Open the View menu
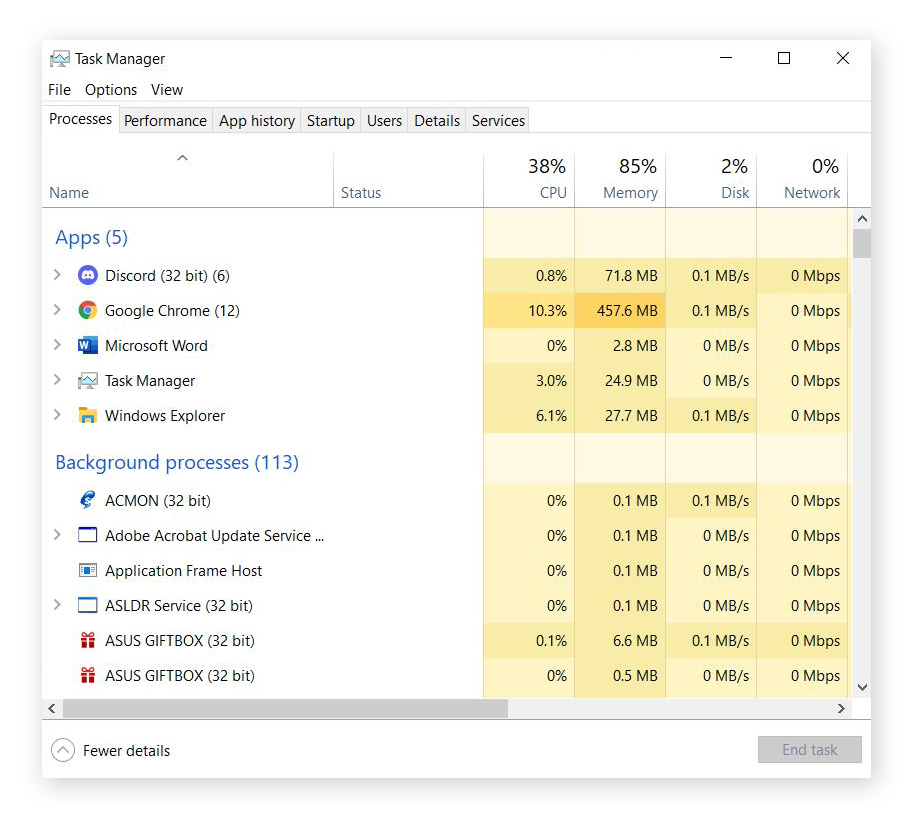 click(166, 89)
